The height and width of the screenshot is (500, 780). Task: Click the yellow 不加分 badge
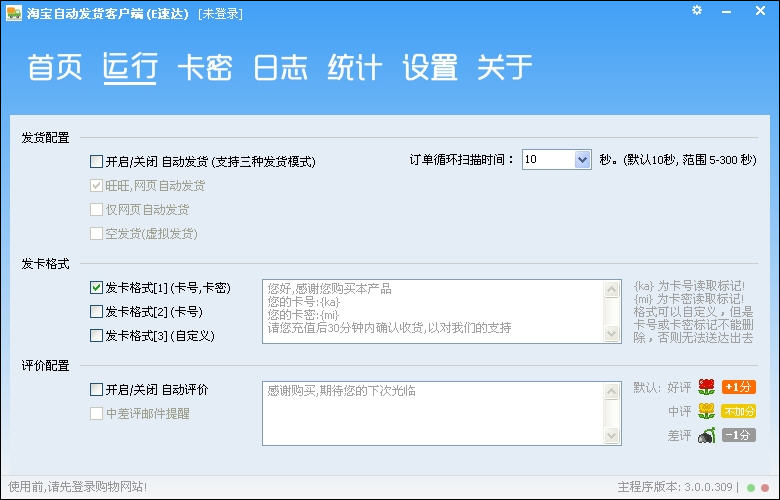[x=739, y=411]
